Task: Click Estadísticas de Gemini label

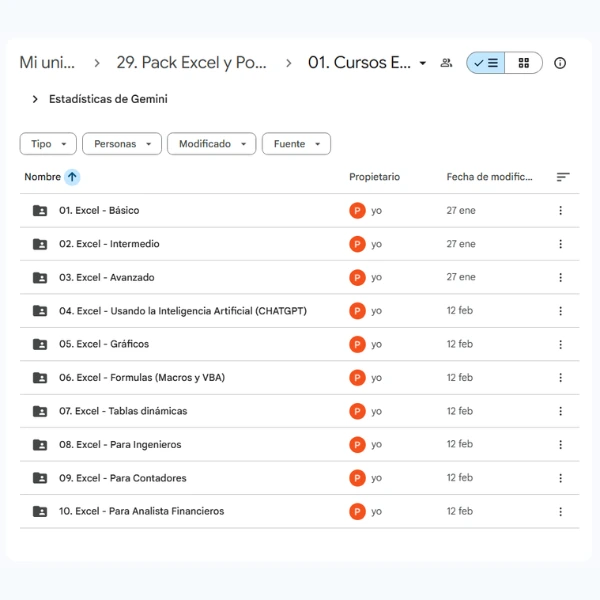Action: click(x=108, y=99)
